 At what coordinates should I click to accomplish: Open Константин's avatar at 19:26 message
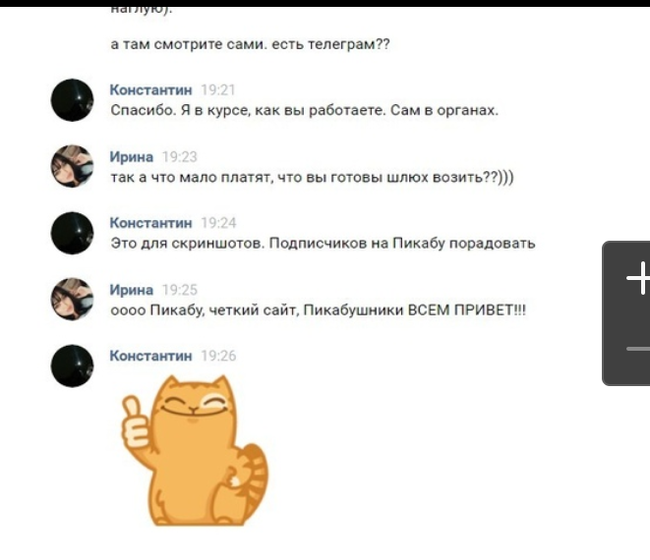tap(72, 366)
